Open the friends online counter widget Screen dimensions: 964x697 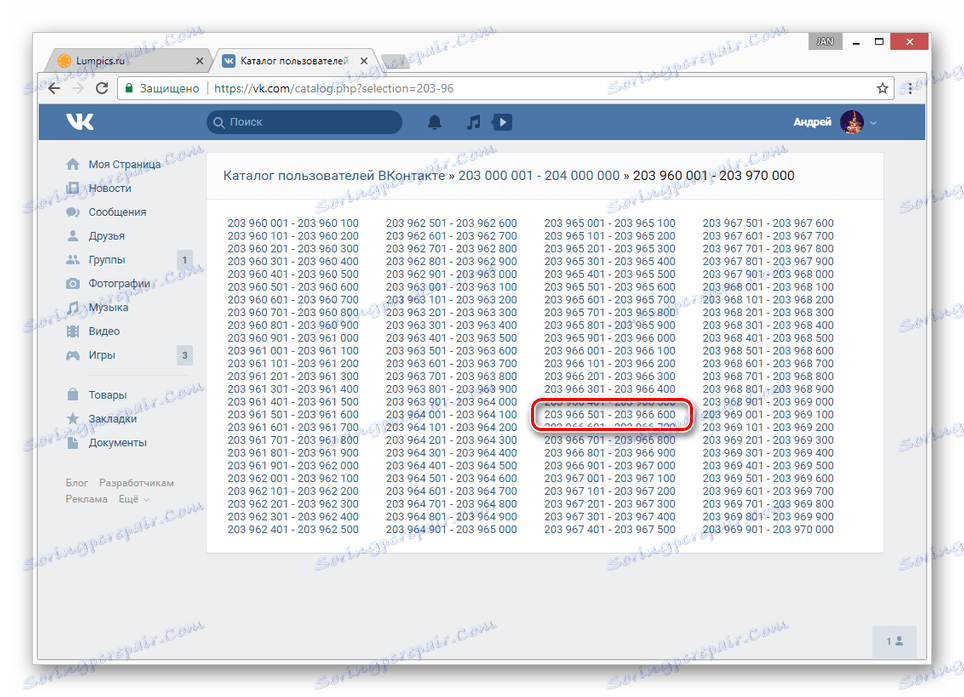pyautogui.click(x=895, y=641)
